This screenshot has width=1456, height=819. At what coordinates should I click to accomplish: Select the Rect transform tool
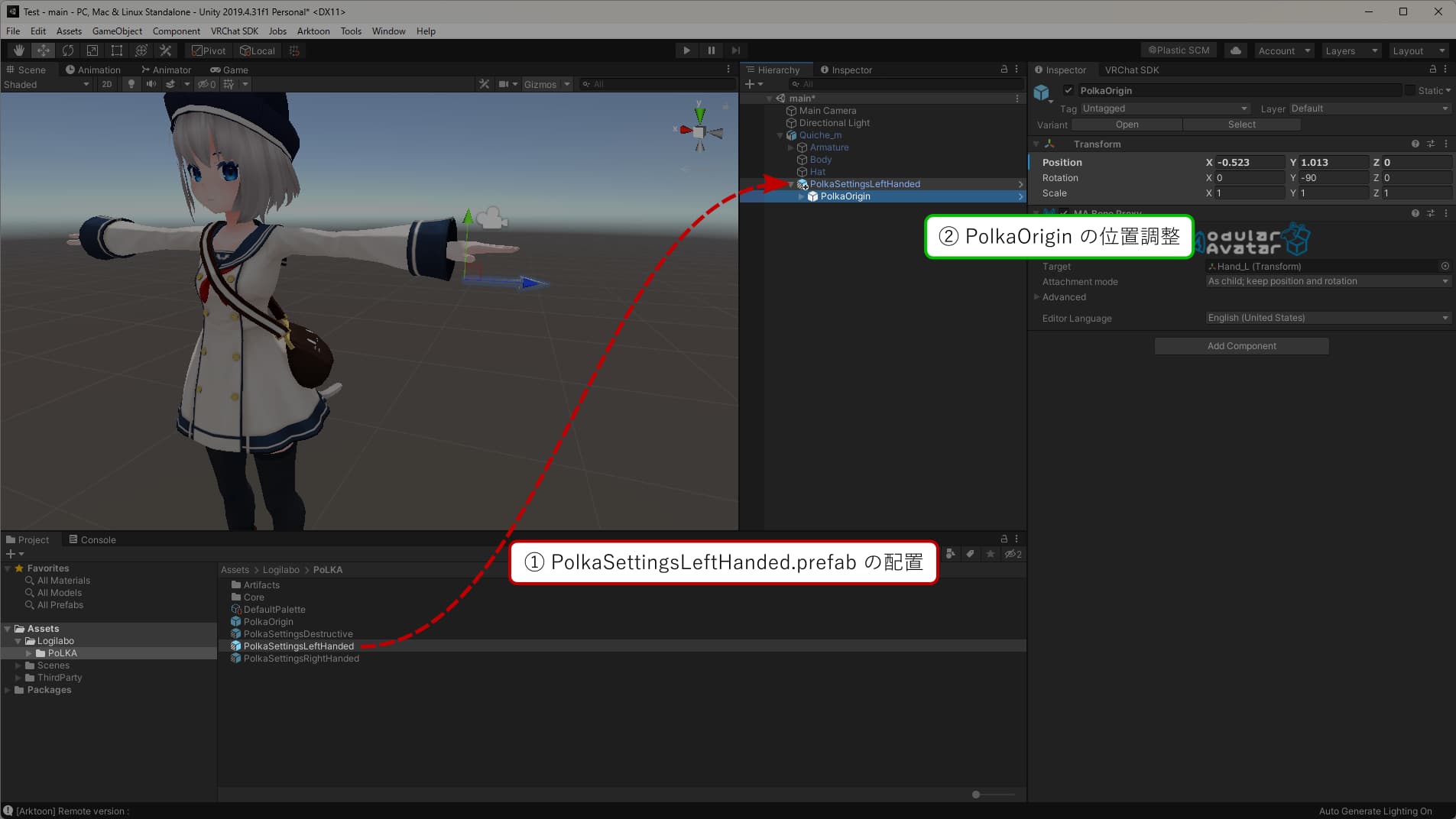point(117,50)
